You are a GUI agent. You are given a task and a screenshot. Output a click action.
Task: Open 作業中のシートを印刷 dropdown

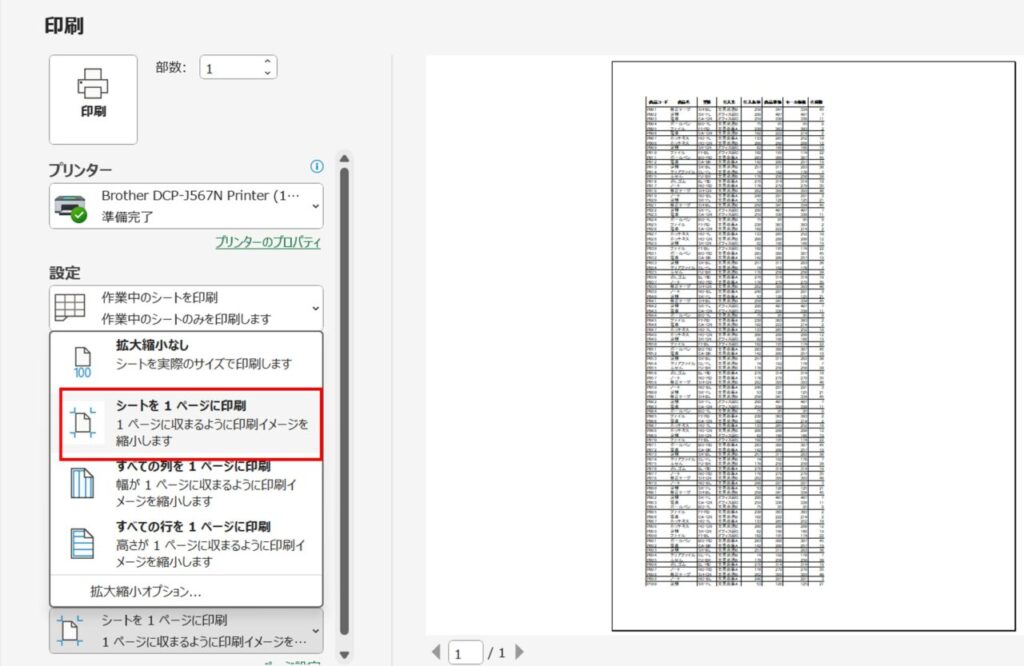pos(186,308)
